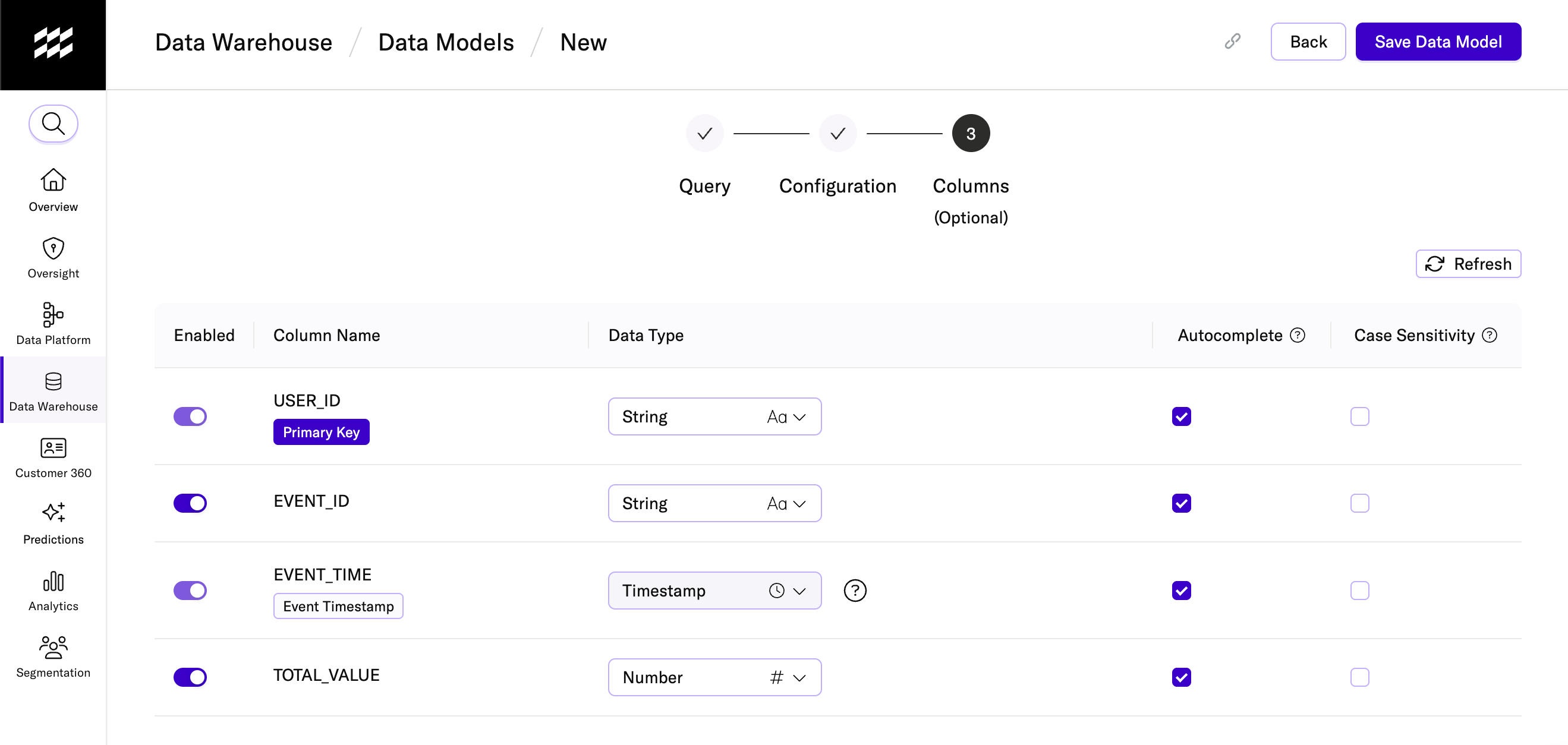
Task: Open EVENT_TIME Timestamp data type dropdown
Action: [714, 591]
